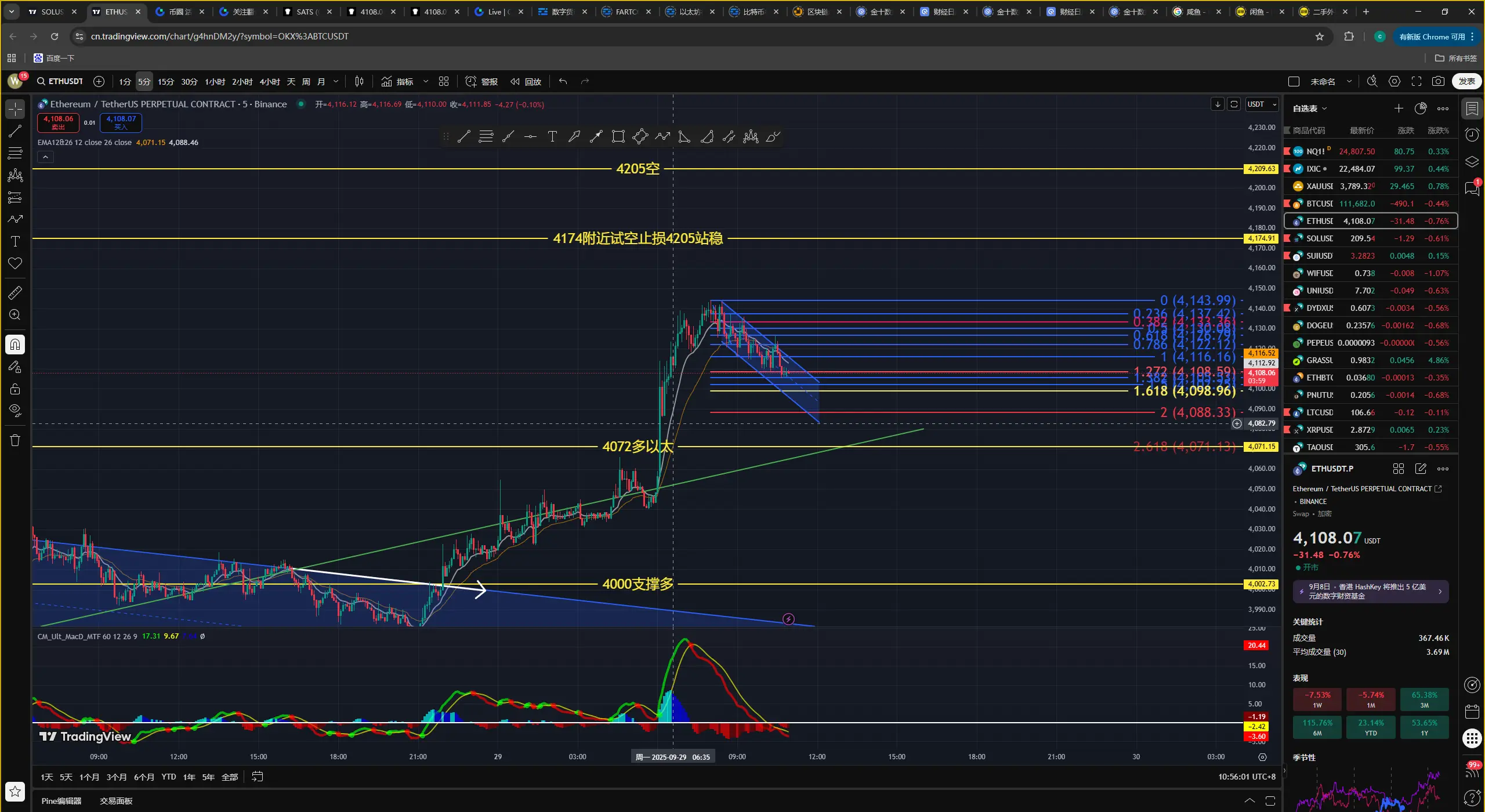
Task: Collapse the indicator legend chevron
Action: pyautogui.click(x=45, y=157)
